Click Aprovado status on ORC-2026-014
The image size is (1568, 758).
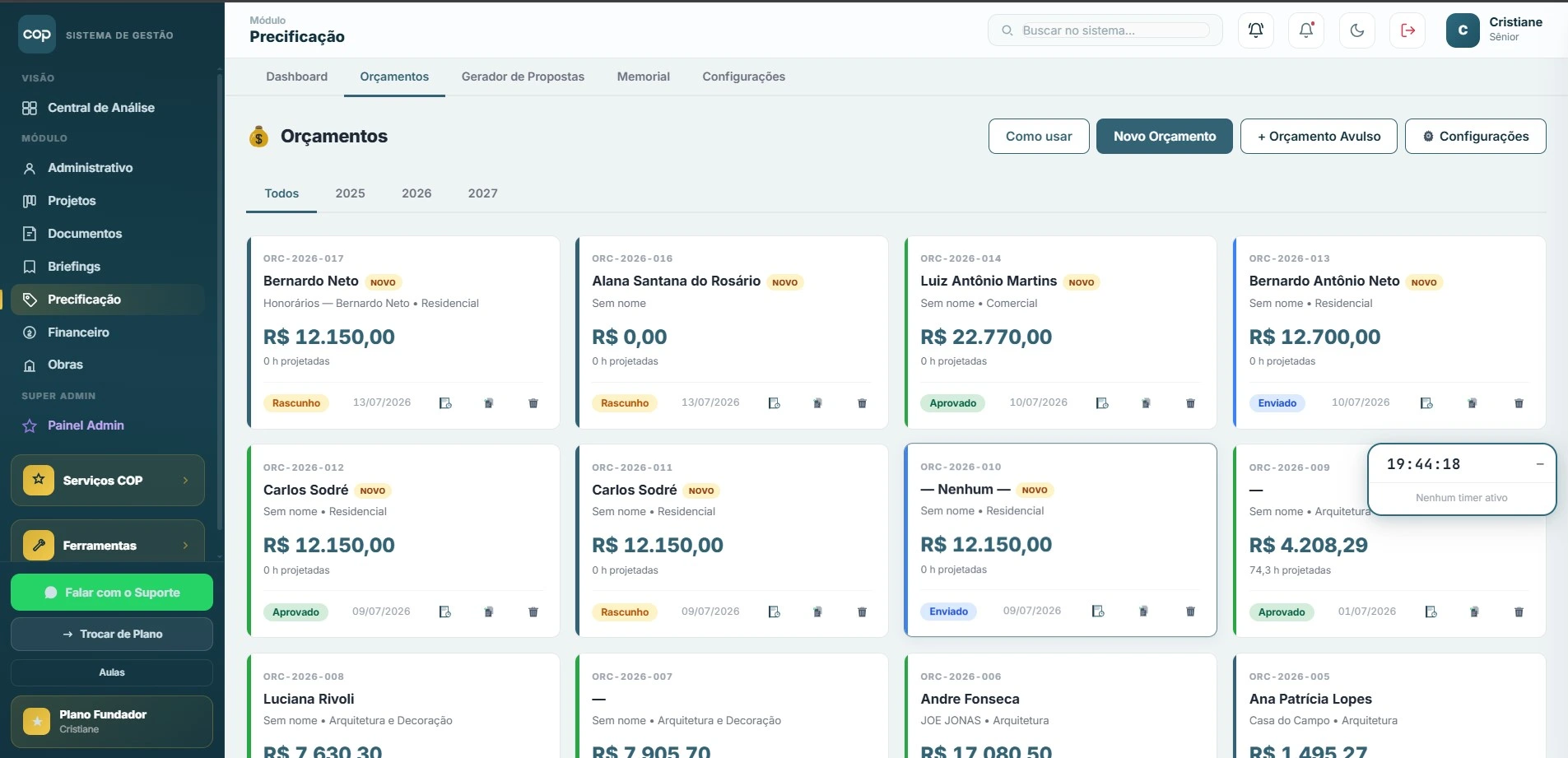pos(952,403)
